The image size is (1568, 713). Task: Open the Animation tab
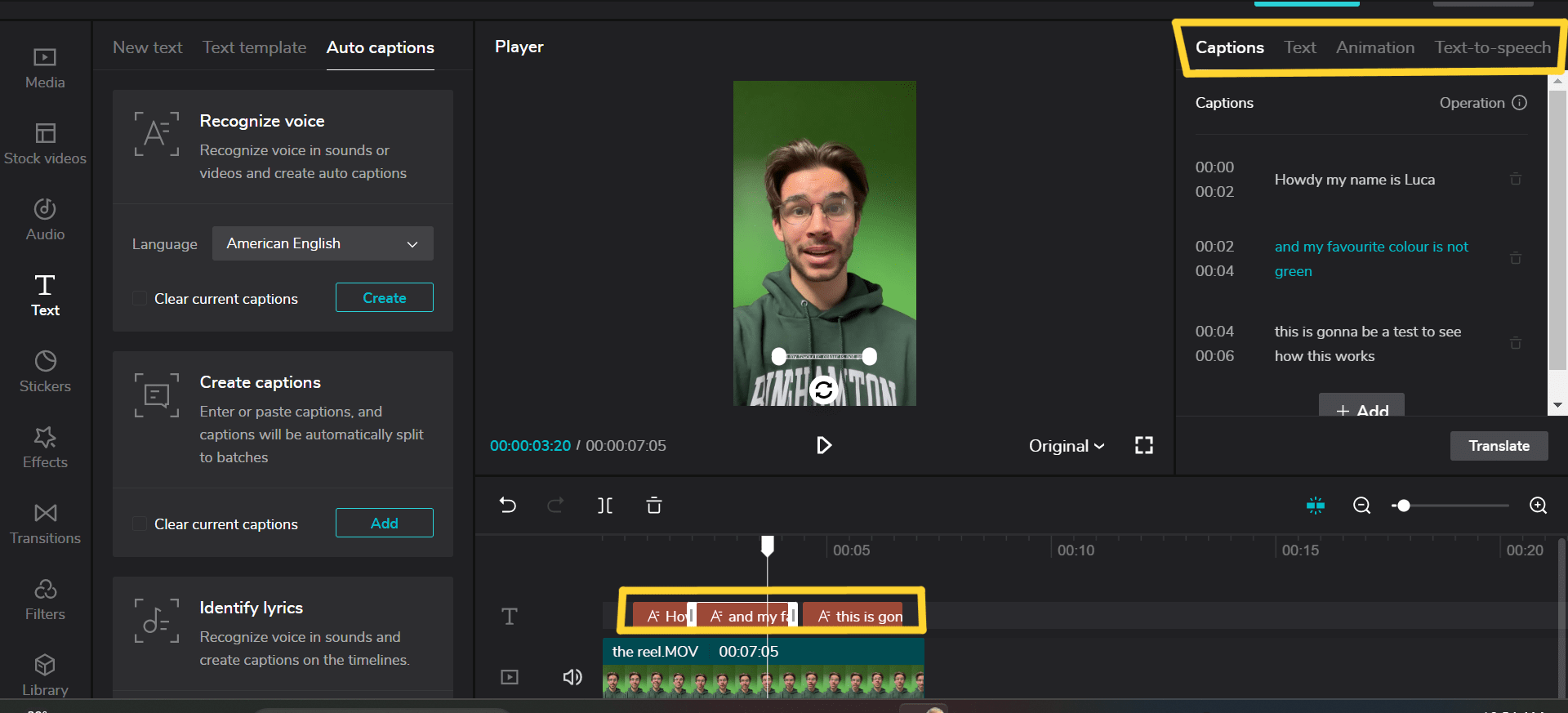click(x=1374, y=47)
